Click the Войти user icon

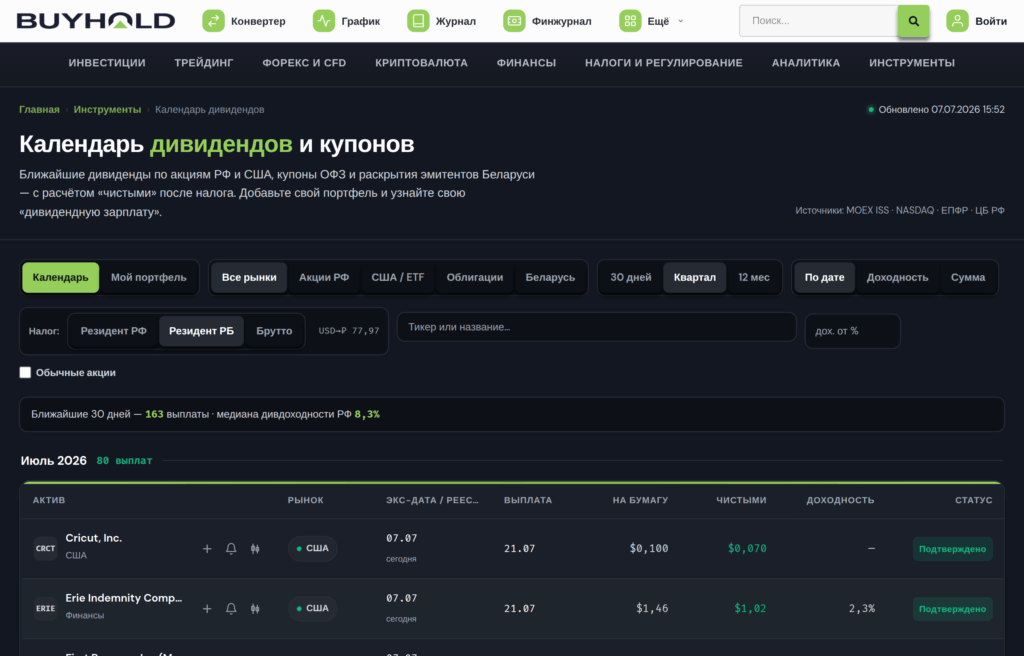click(x=957, y=21)
